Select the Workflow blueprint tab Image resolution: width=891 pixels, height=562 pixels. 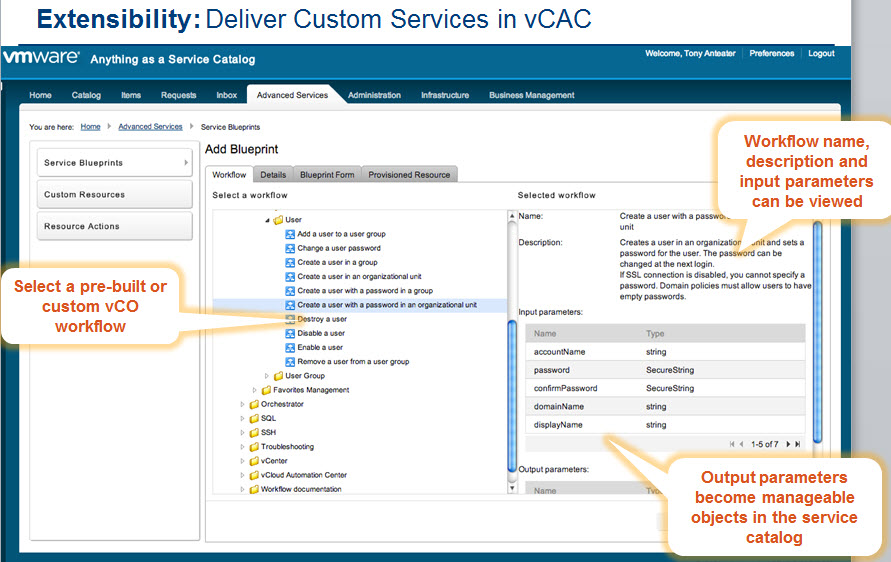click(x=230, y=175)
